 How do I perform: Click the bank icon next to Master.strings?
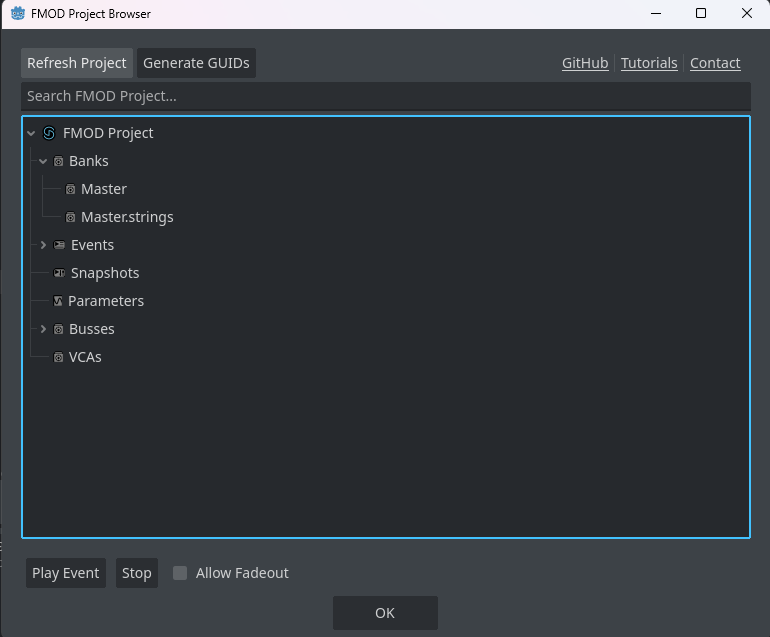click(71, 217)
